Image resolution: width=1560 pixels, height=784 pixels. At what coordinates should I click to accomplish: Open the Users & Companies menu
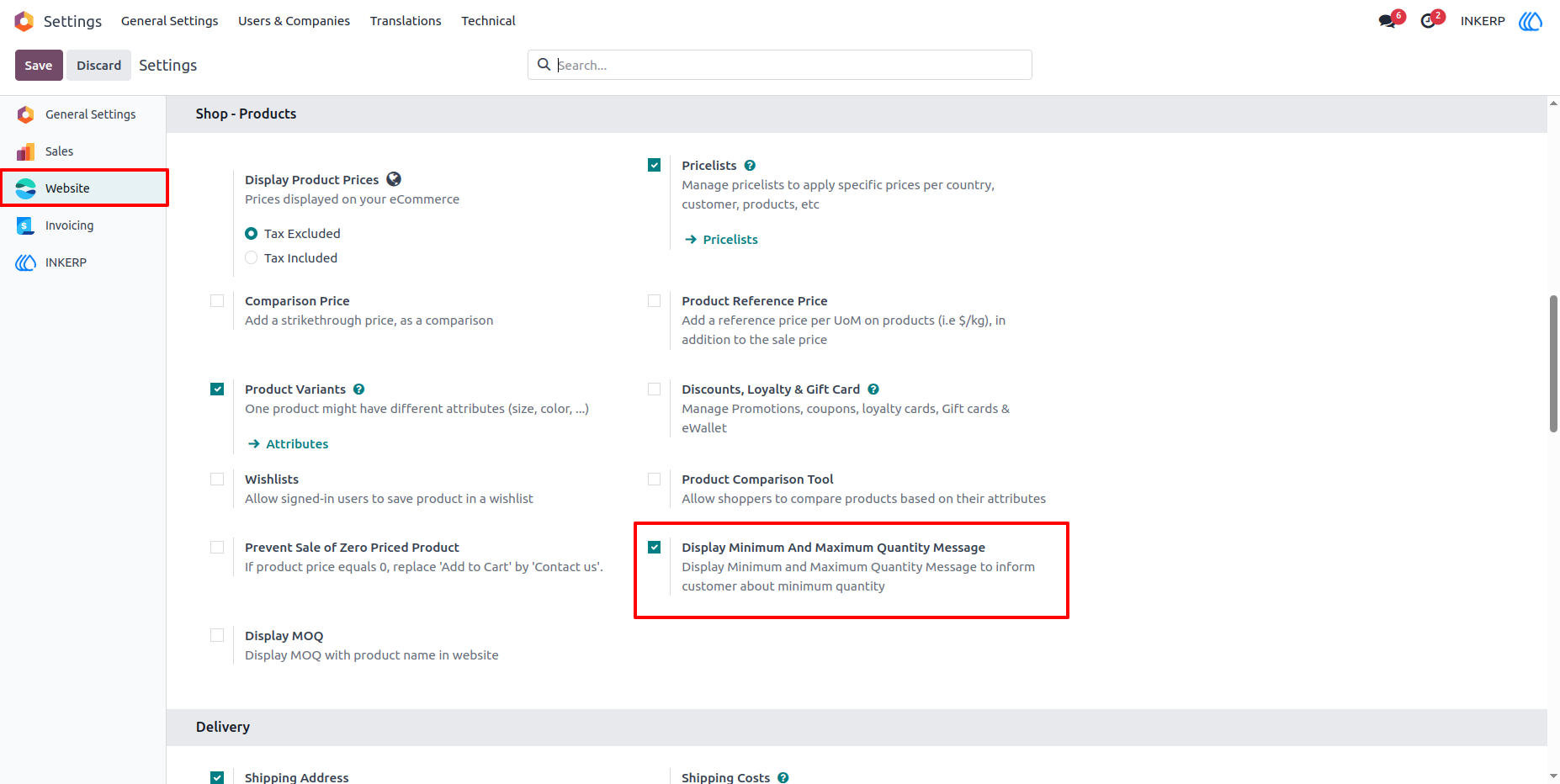(x=294, y=21)
